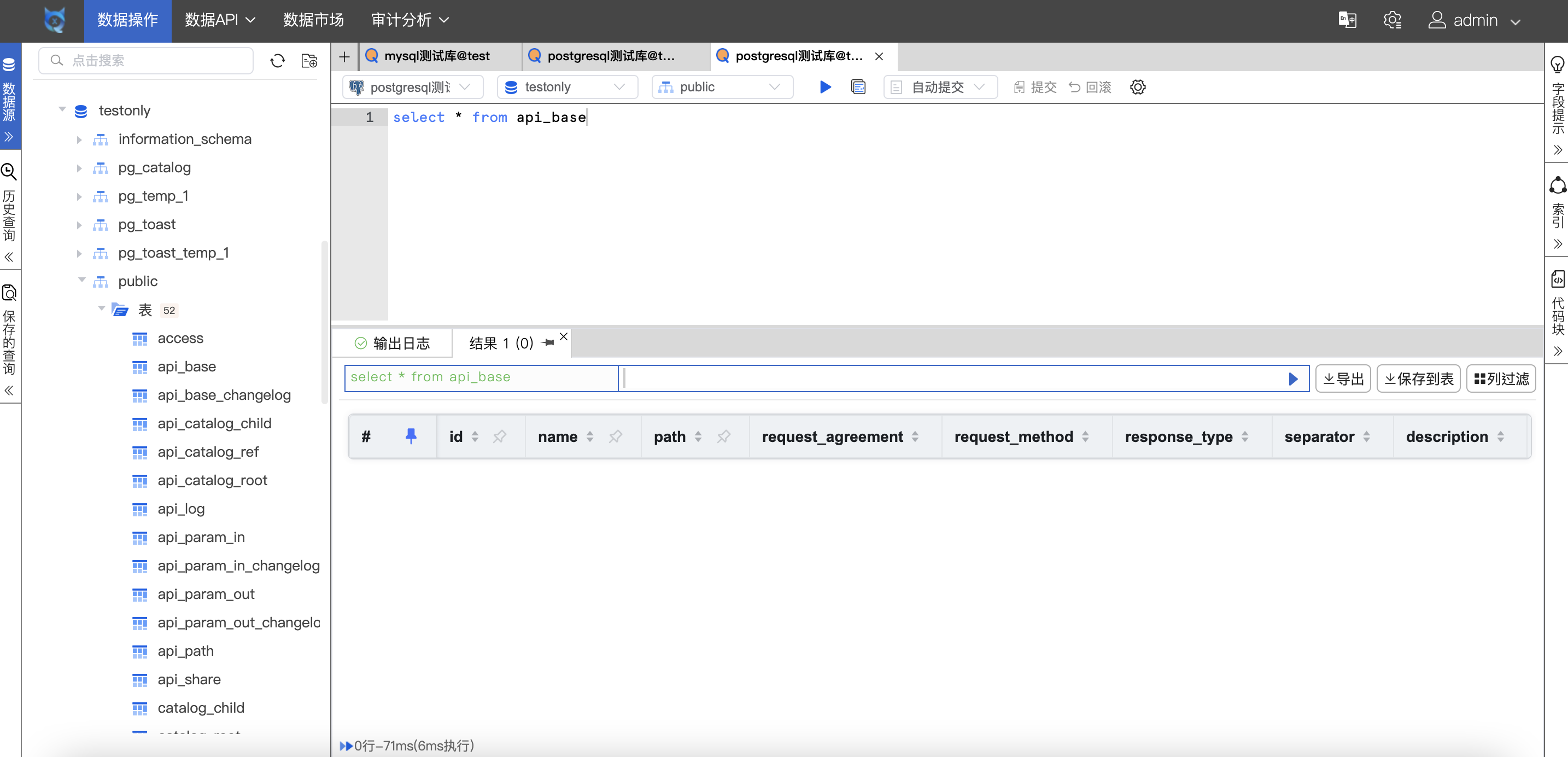1568x757 pixels.
Task: Click the datasource search input field
Action: [146, 61]
